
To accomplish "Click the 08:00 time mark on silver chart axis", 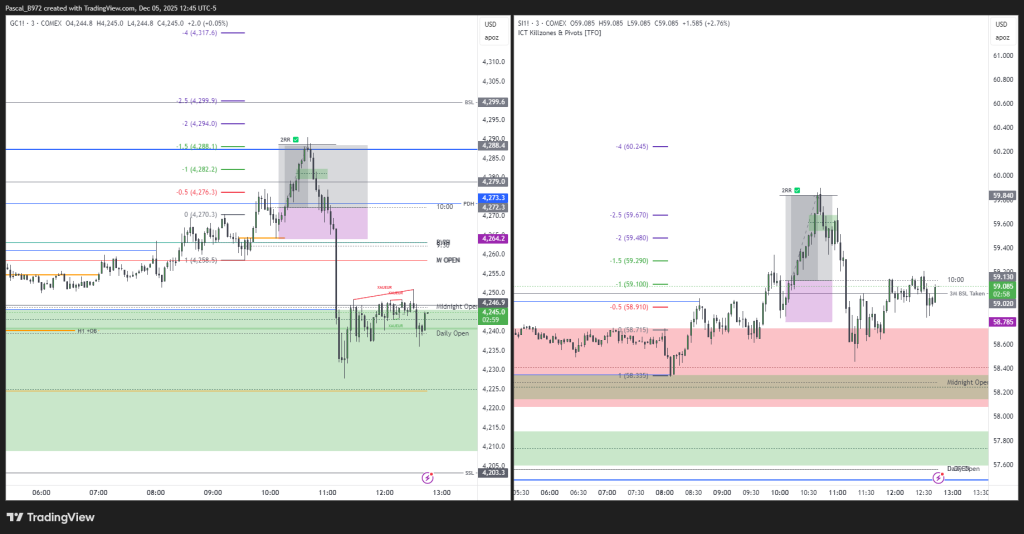I will 664,492.
